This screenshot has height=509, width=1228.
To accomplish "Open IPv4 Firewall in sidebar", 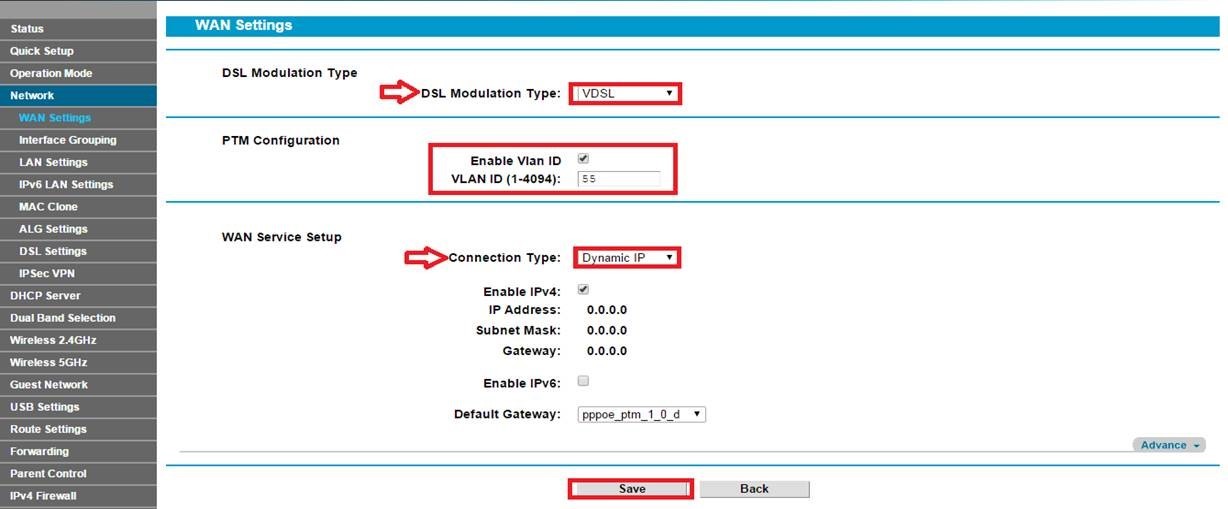I will (x=78, y=496).
